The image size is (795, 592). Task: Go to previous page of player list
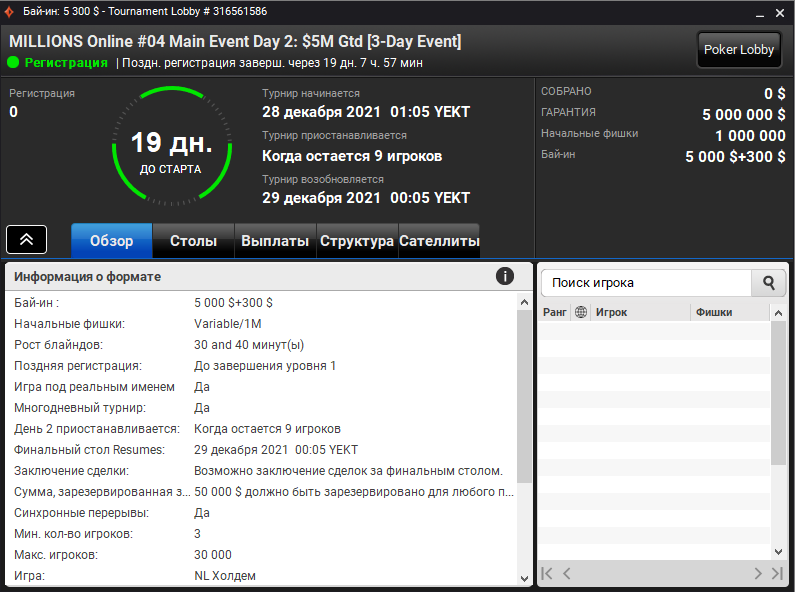567,573
